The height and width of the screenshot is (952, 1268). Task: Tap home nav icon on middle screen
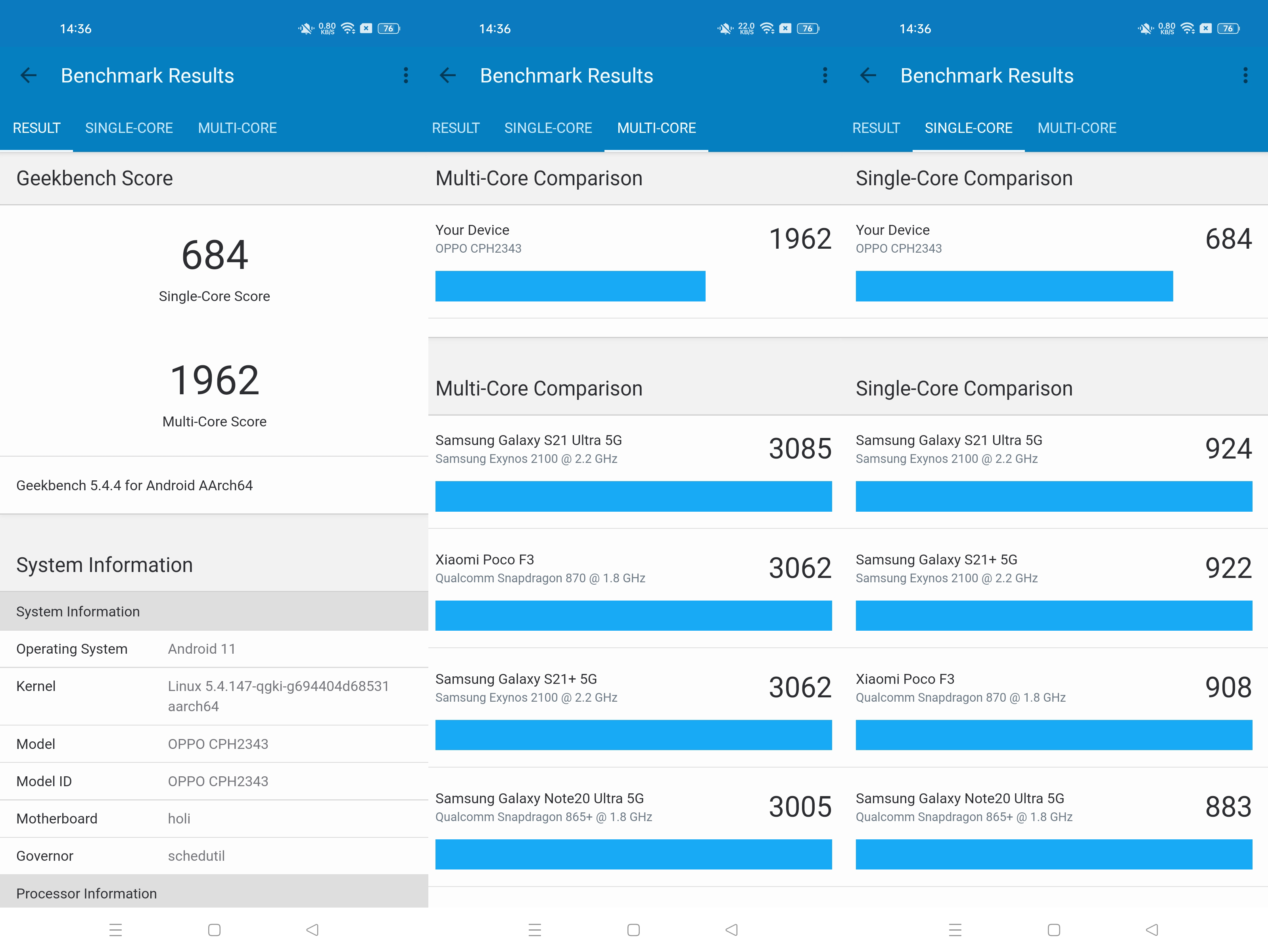point(633,930)
